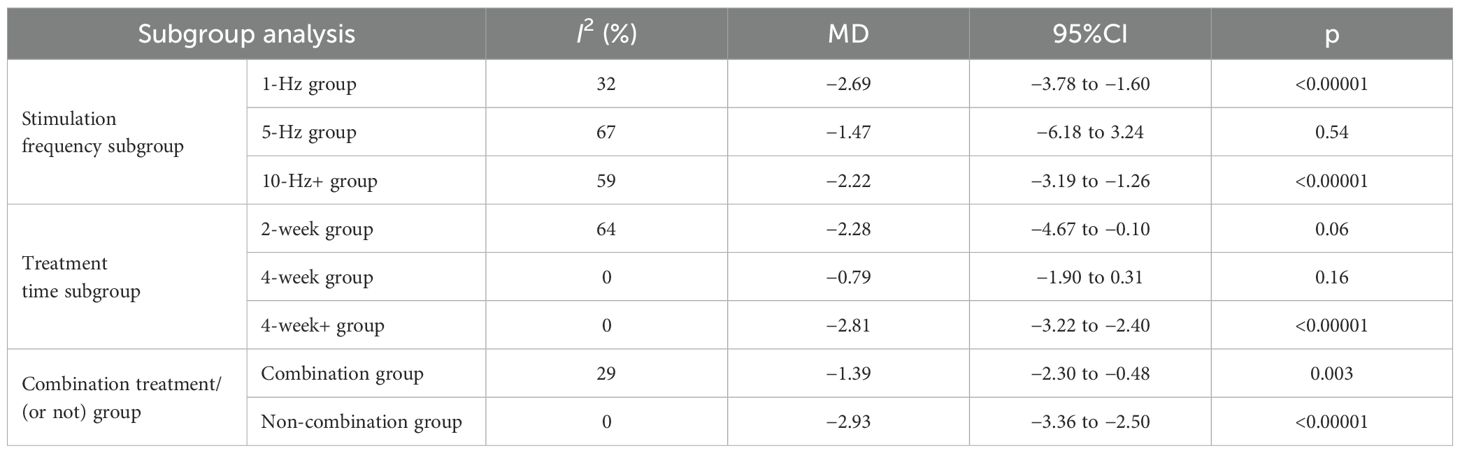This screenshot has height=453, width=1460.
Task: Click the MD value −2.69
Action: click(x=848, y=85)
